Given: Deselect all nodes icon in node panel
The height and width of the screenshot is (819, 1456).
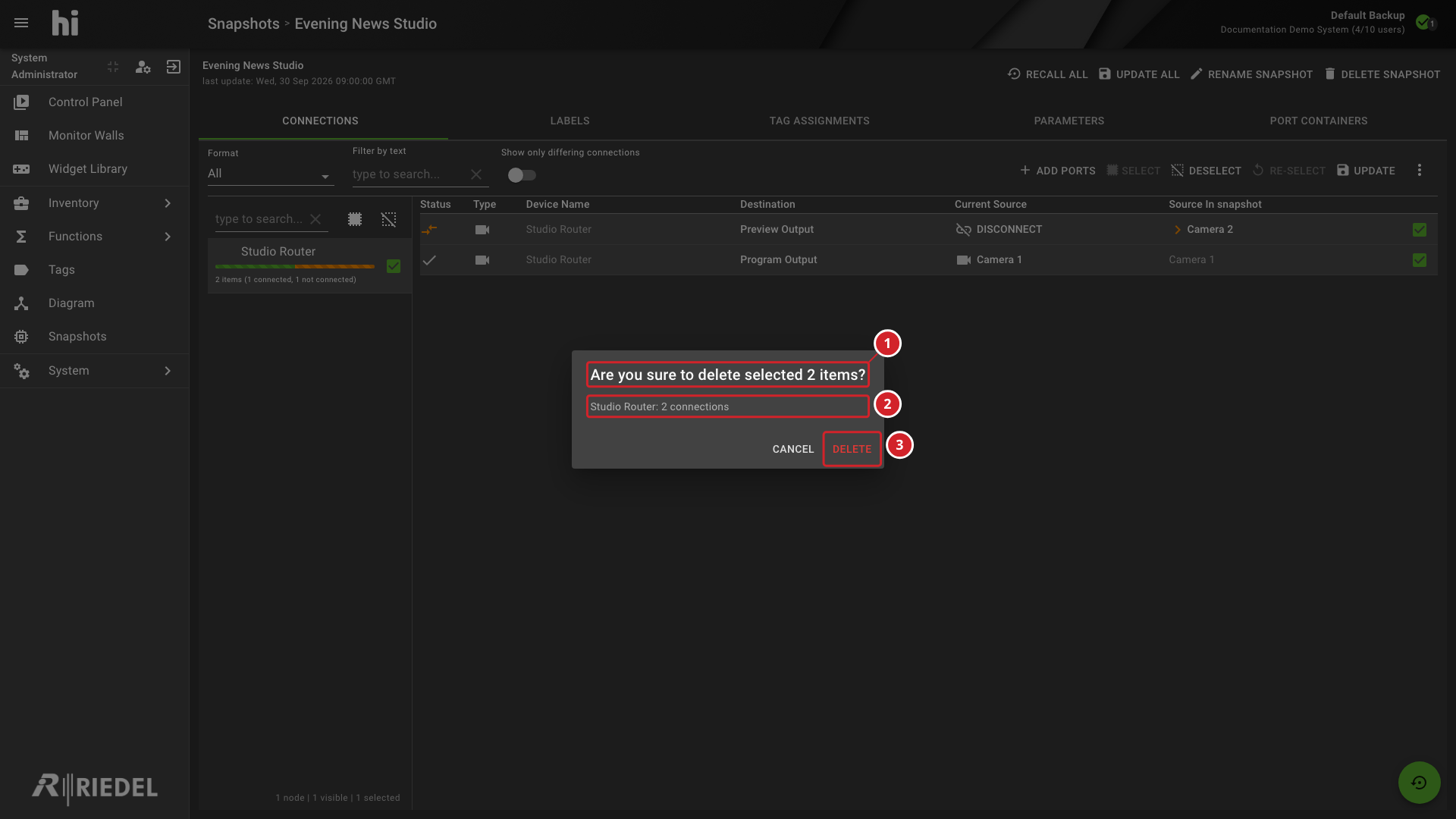Looking at the screenshot, I should (x=388, y=219).
